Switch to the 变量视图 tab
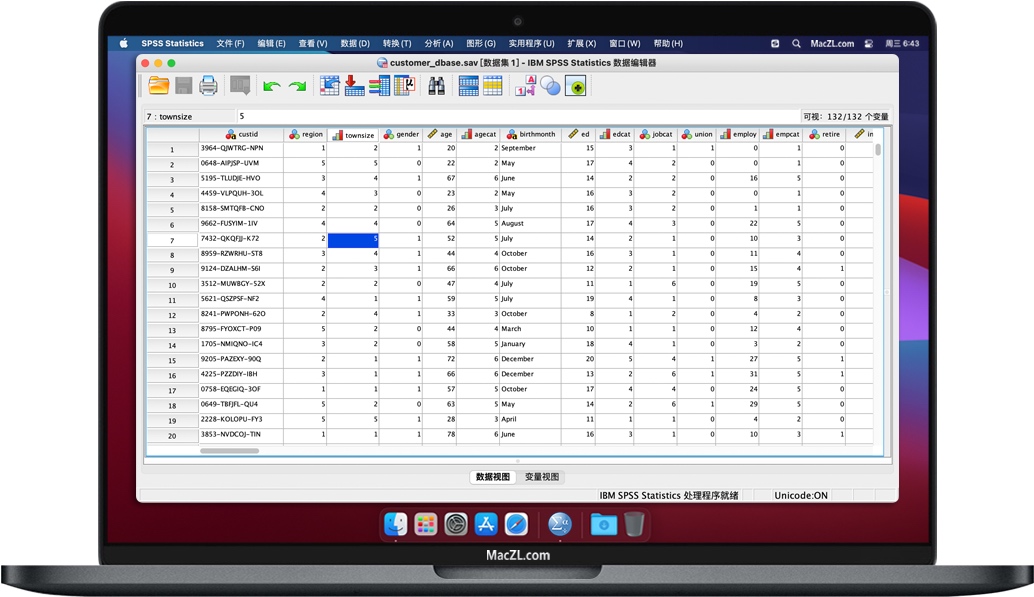The image size is (1034, 597). 542,477
